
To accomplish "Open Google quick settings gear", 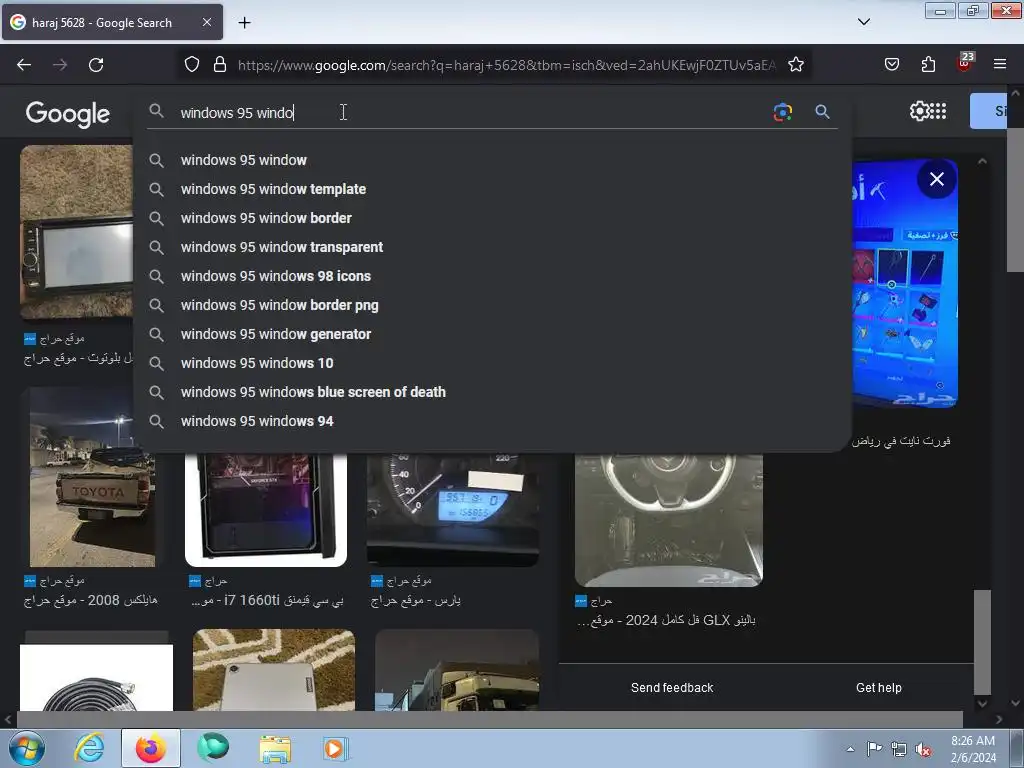I will click(x=919, y=111).
